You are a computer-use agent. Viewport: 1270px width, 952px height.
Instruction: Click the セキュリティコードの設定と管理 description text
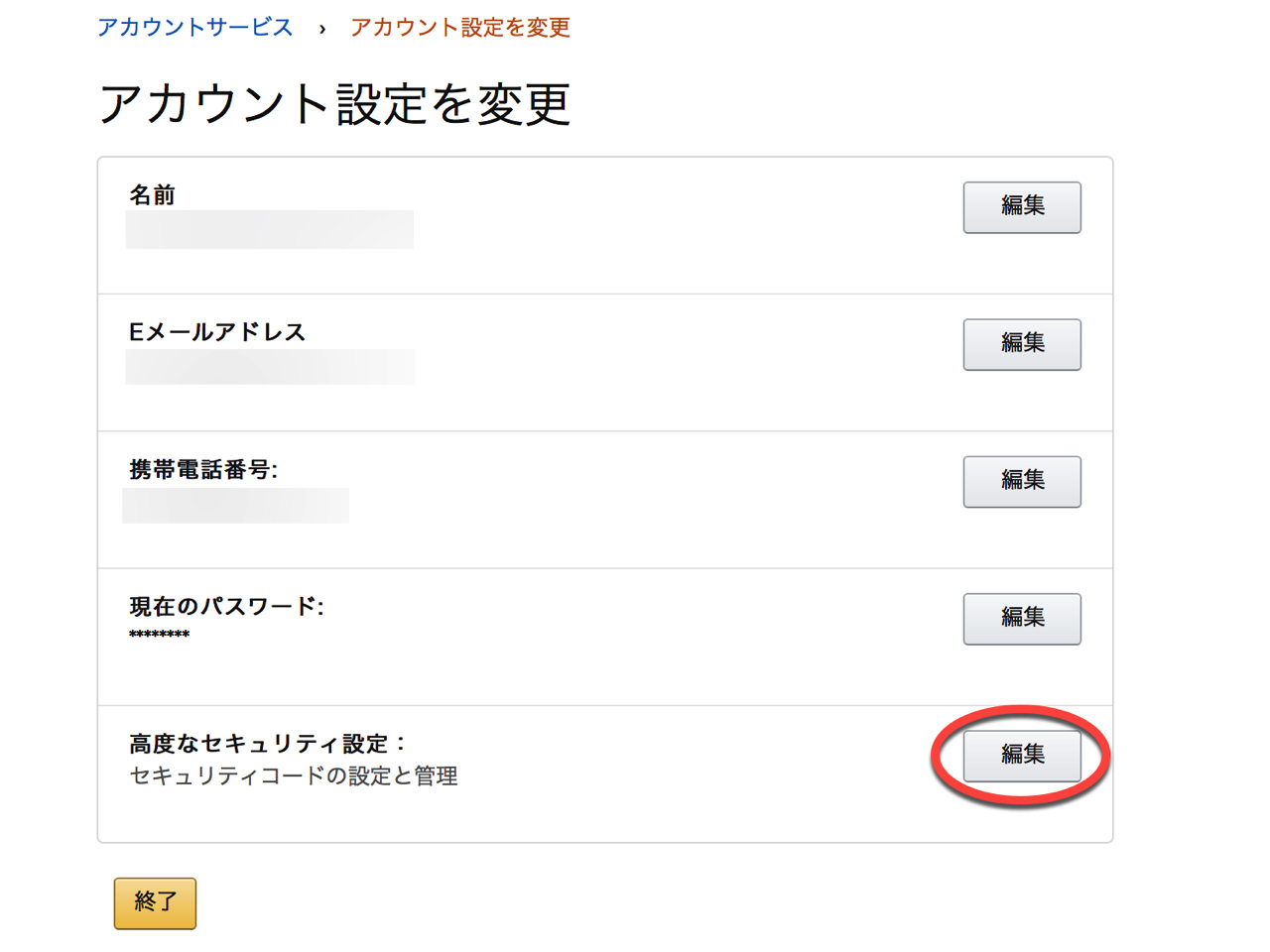(x=294, y=775)
